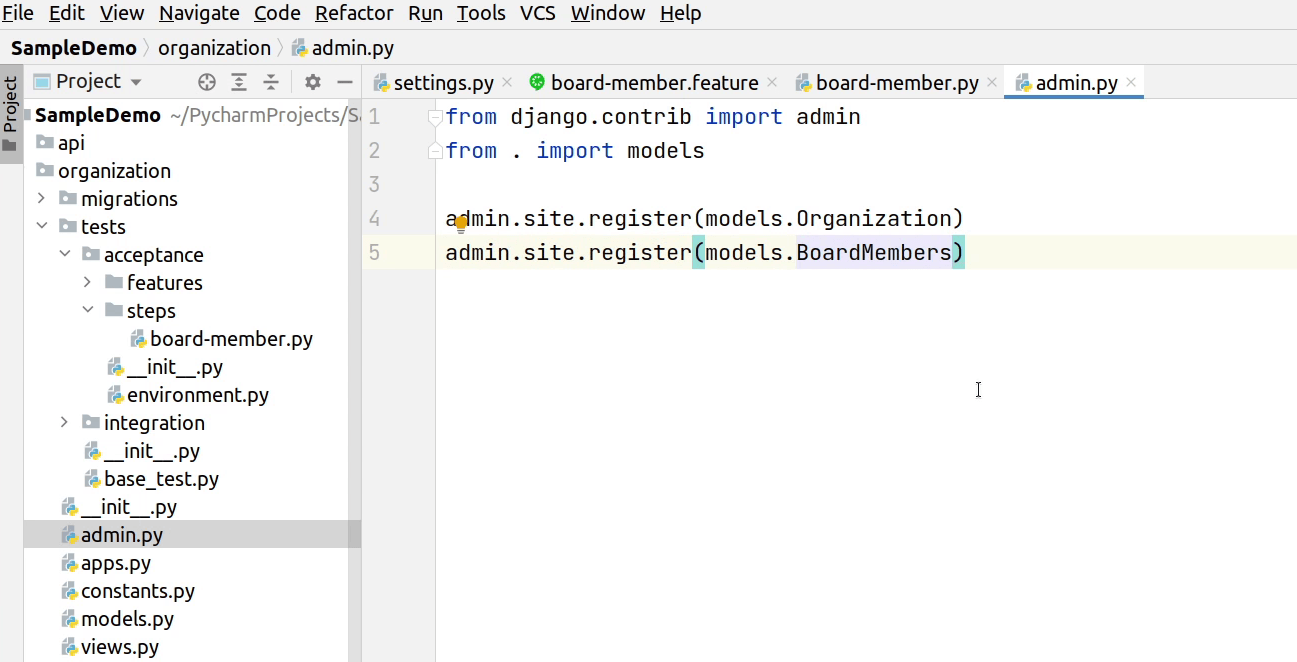Click the yellow lightbulb intention icon

coord(461,224)
